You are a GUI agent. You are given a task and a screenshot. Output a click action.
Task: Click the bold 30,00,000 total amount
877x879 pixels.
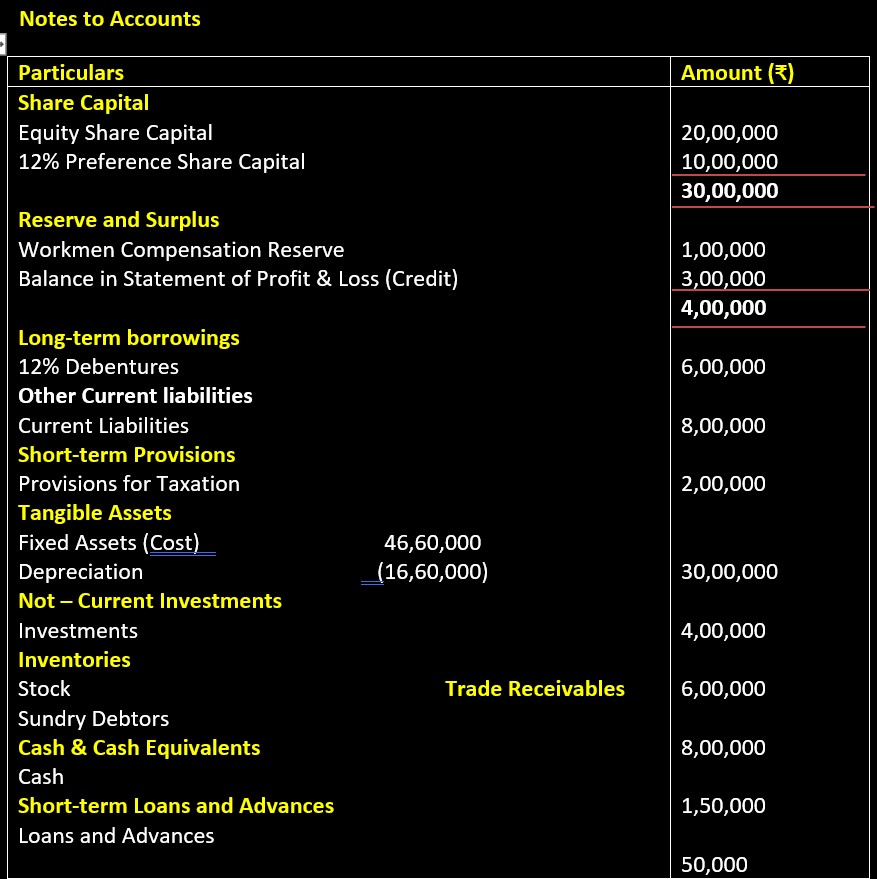point(729,191)
